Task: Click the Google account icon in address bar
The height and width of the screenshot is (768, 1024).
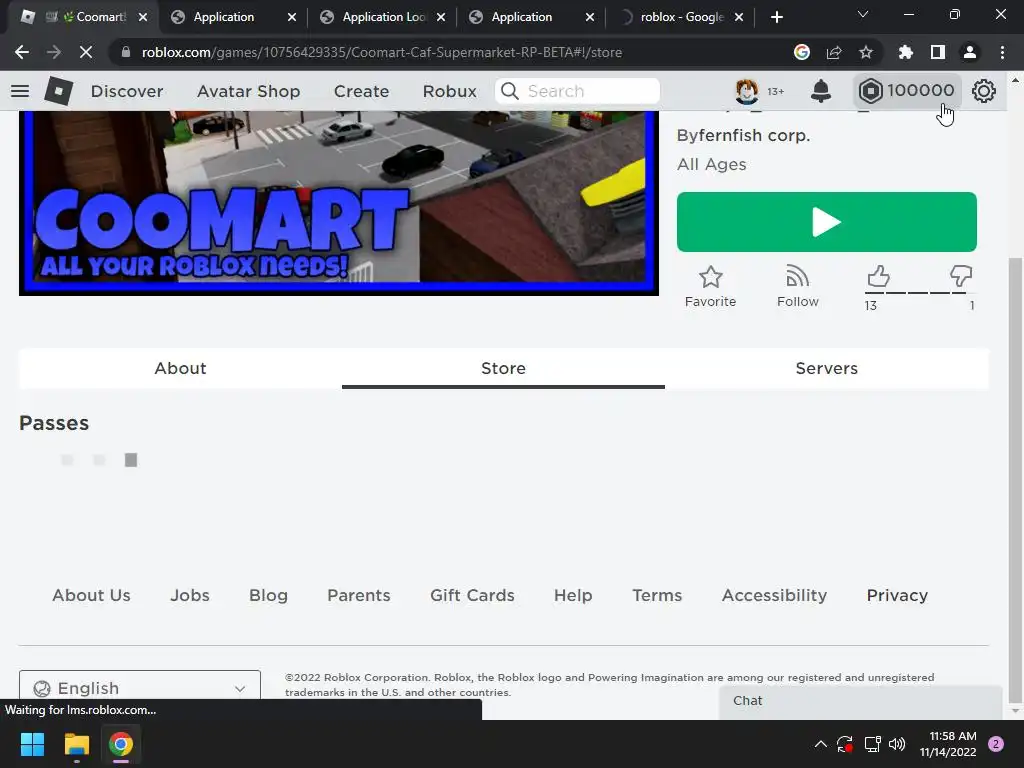Action: coord(802,52)
